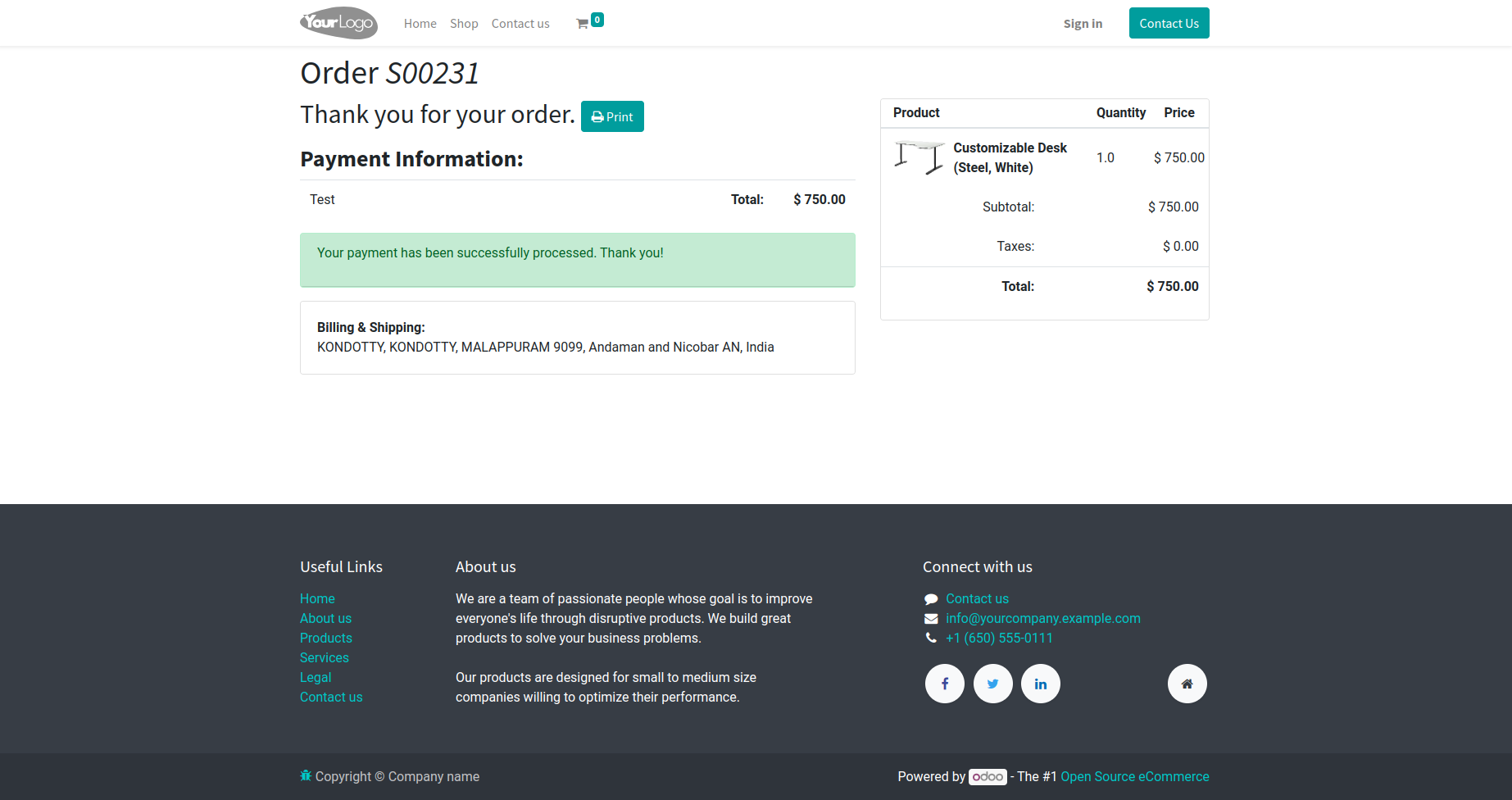1512x800 pixels.
Task: Open Shop in top navigation
Action: tap(464, 24)
